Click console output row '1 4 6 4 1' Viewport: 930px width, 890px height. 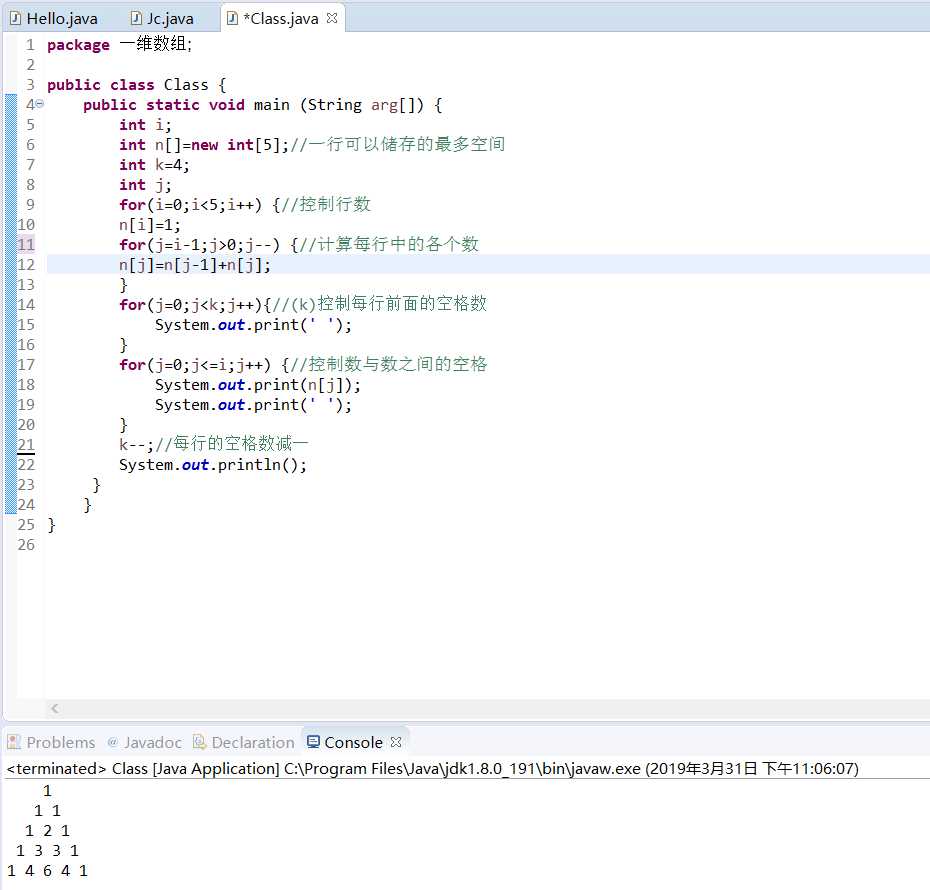47,870
